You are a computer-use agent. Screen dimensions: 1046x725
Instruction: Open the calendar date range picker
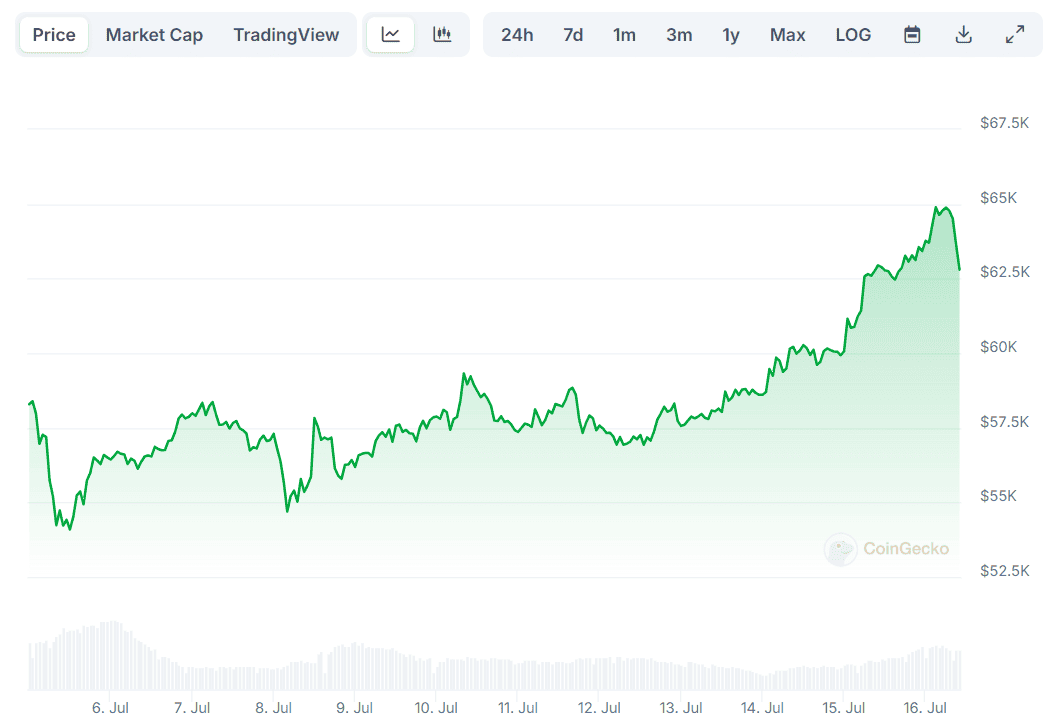(x=912, y=35)
